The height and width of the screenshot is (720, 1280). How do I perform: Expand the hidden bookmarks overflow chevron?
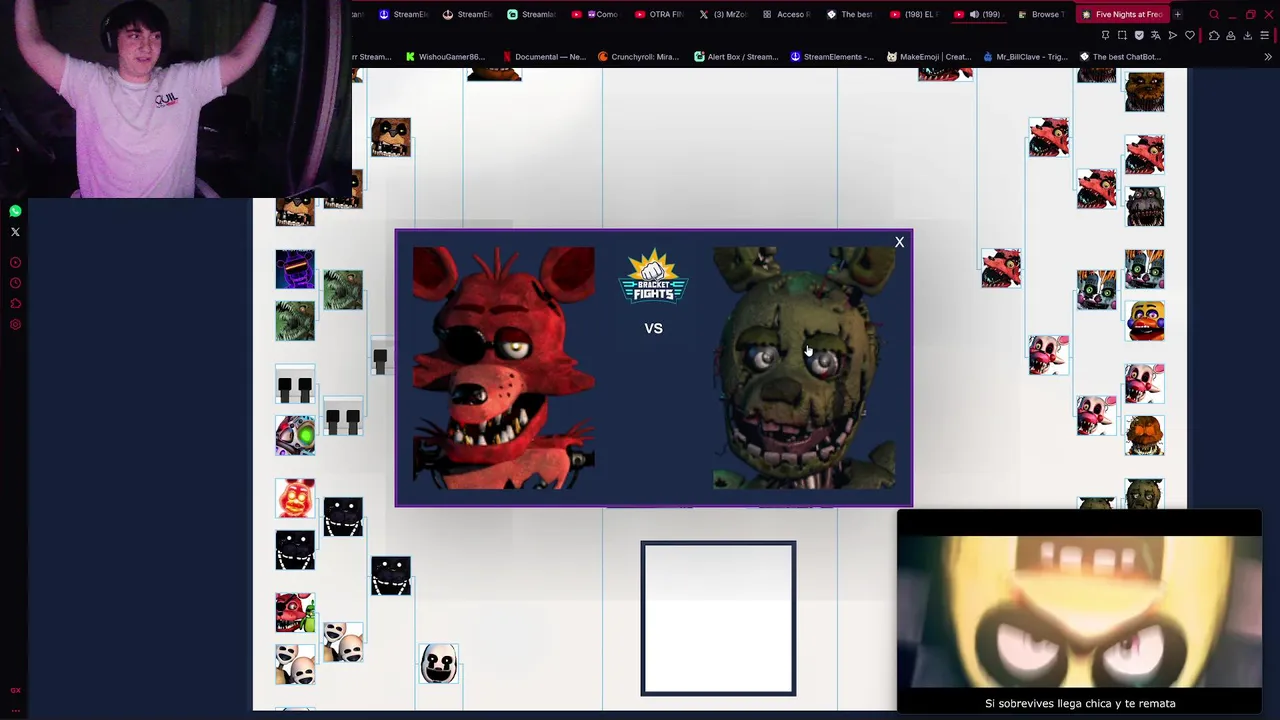coord(1268,57)
